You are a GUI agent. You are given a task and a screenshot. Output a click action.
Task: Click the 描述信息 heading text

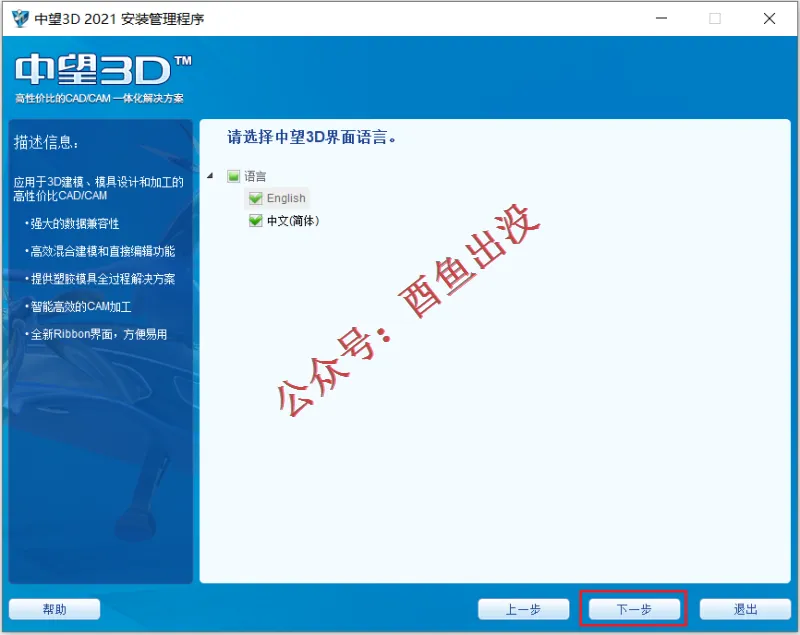pyautogui.click(x=46, y=142)
